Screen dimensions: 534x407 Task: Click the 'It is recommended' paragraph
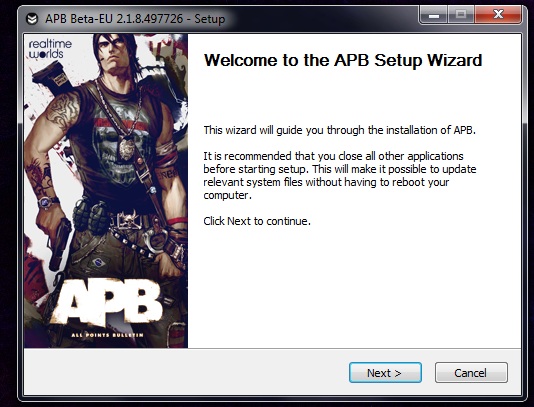[x=340, y=175]
